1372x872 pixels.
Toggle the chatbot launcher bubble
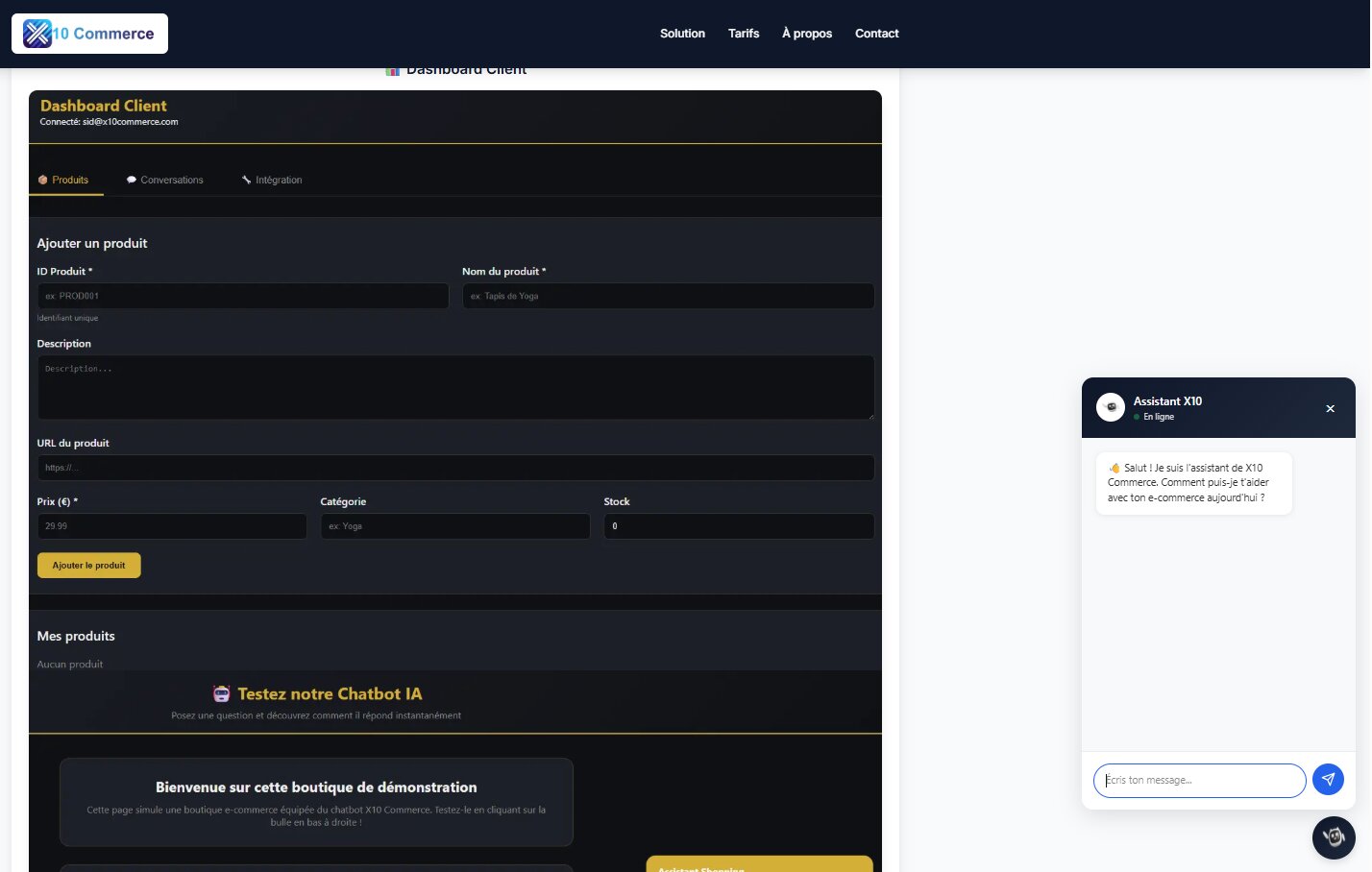click(x=1334, y=837)
